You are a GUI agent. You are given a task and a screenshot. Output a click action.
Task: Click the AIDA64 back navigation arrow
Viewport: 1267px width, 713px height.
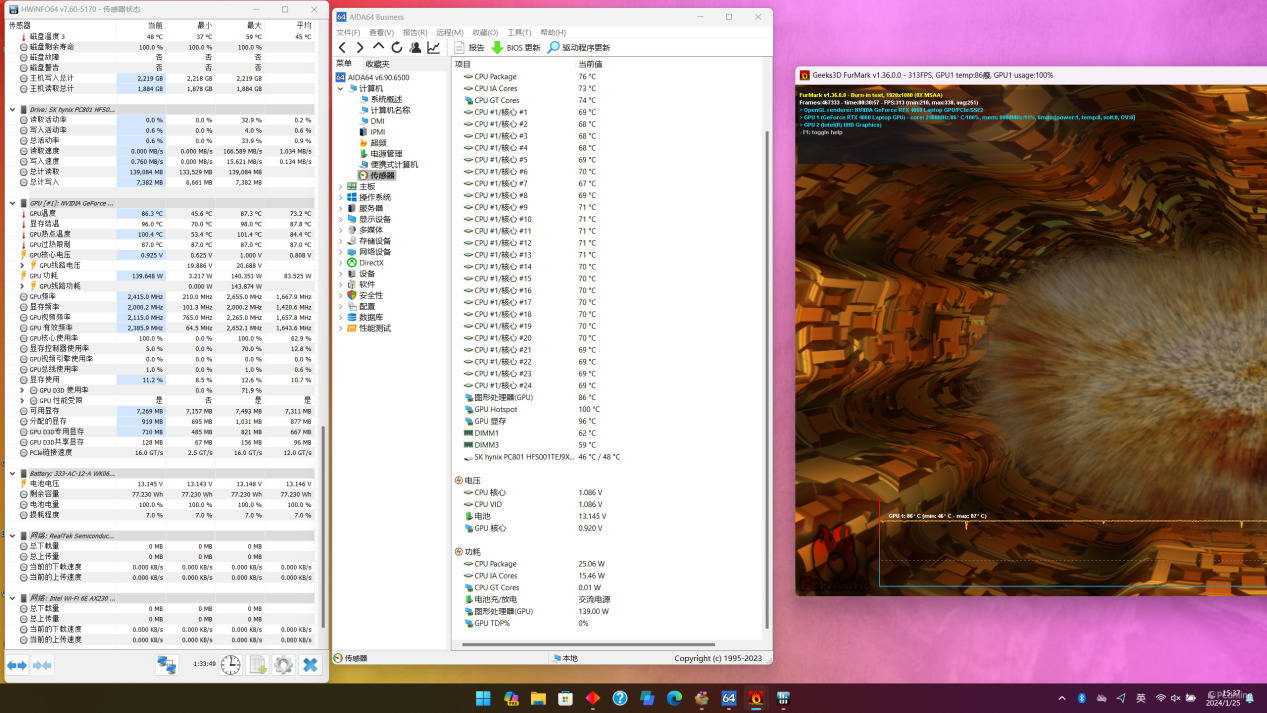coord(342,47)
